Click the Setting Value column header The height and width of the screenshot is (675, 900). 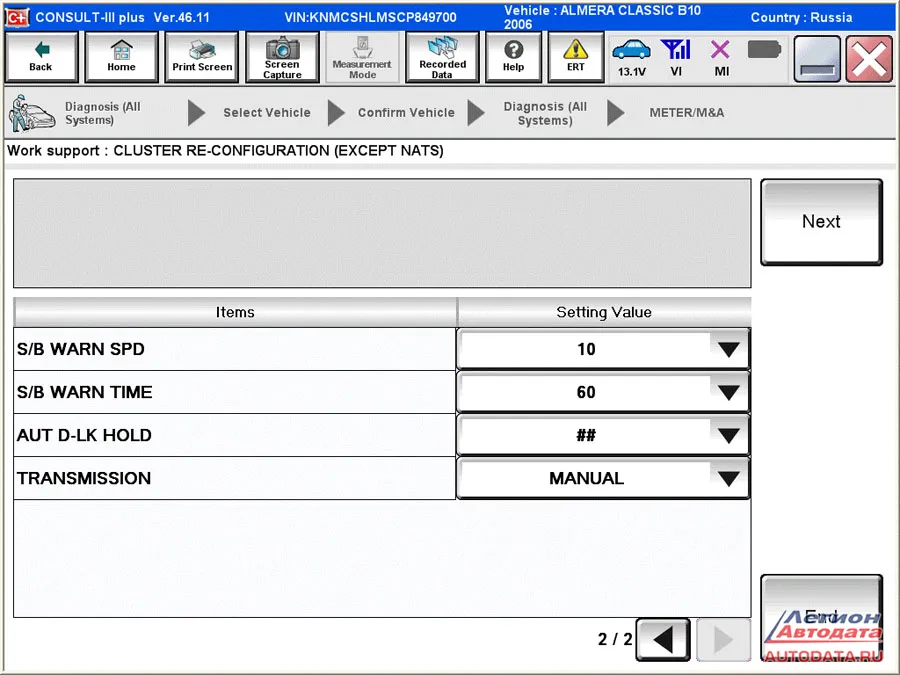click(604, 312)
